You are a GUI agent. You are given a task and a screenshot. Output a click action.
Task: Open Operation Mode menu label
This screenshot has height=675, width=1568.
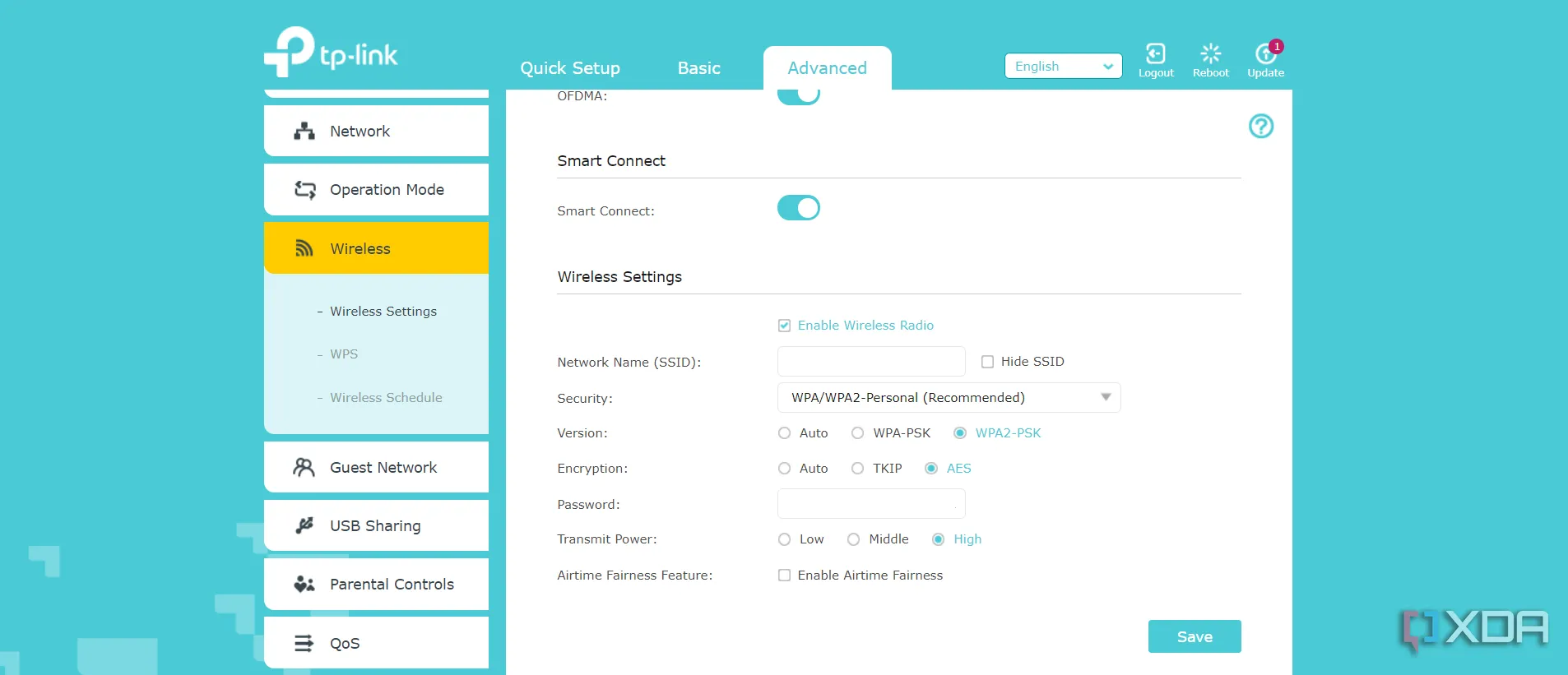pyautogui.click(x=387, y=190)
